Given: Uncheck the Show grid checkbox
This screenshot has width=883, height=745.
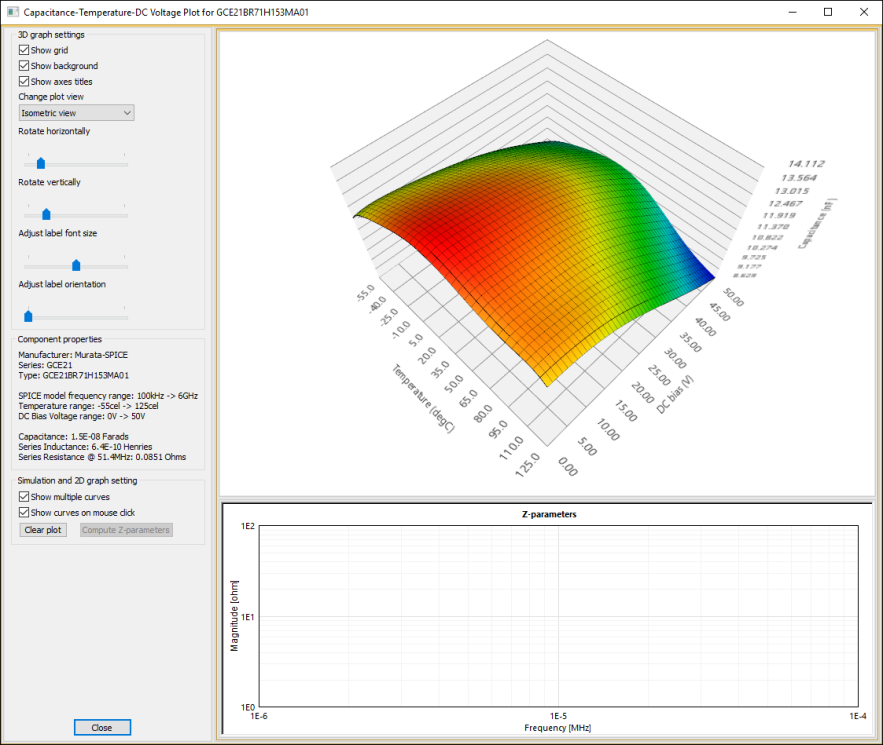Looking at the screenshot, I should point(24,50).
